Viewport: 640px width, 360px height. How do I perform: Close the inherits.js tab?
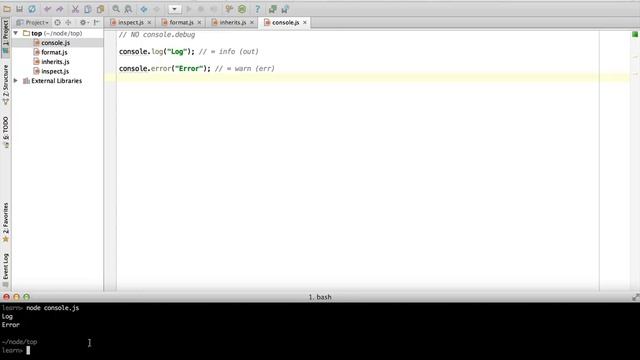coord(252,22)
